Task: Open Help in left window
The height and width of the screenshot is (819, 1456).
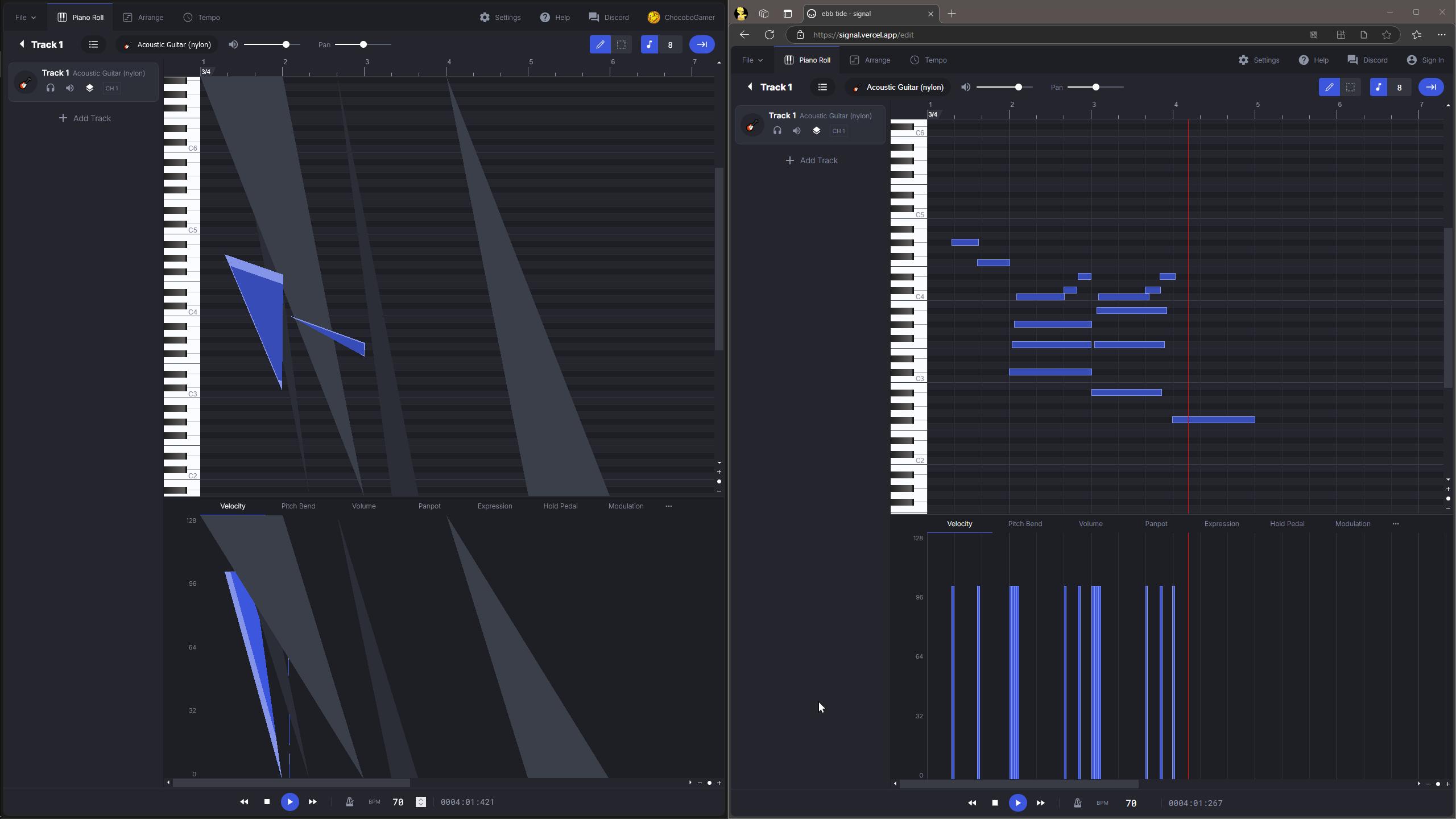Action: click(x=555, y=18)
